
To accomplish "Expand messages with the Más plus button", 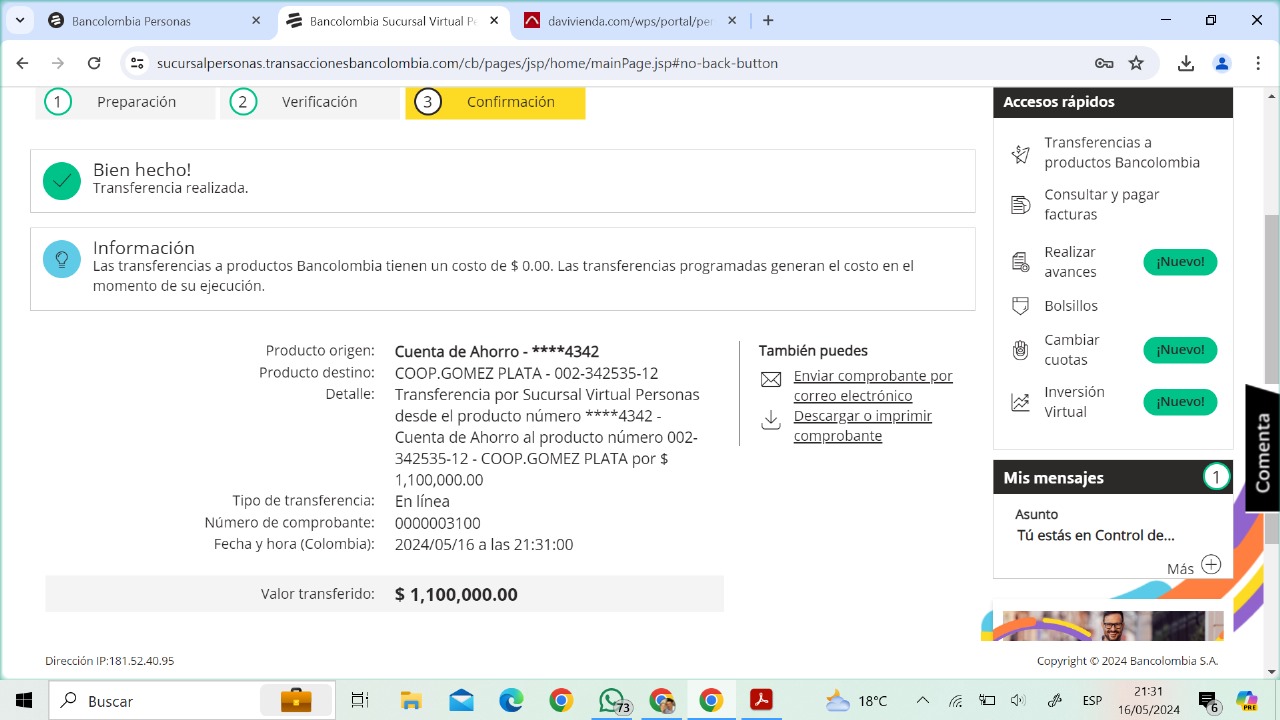I will coord(1211,565).
